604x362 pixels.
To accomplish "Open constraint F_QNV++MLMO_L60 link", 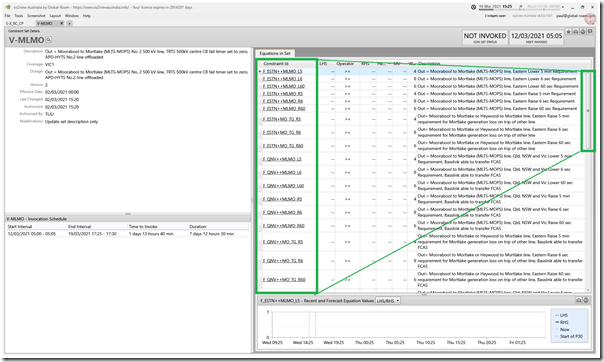I will [x=283, y=186].
